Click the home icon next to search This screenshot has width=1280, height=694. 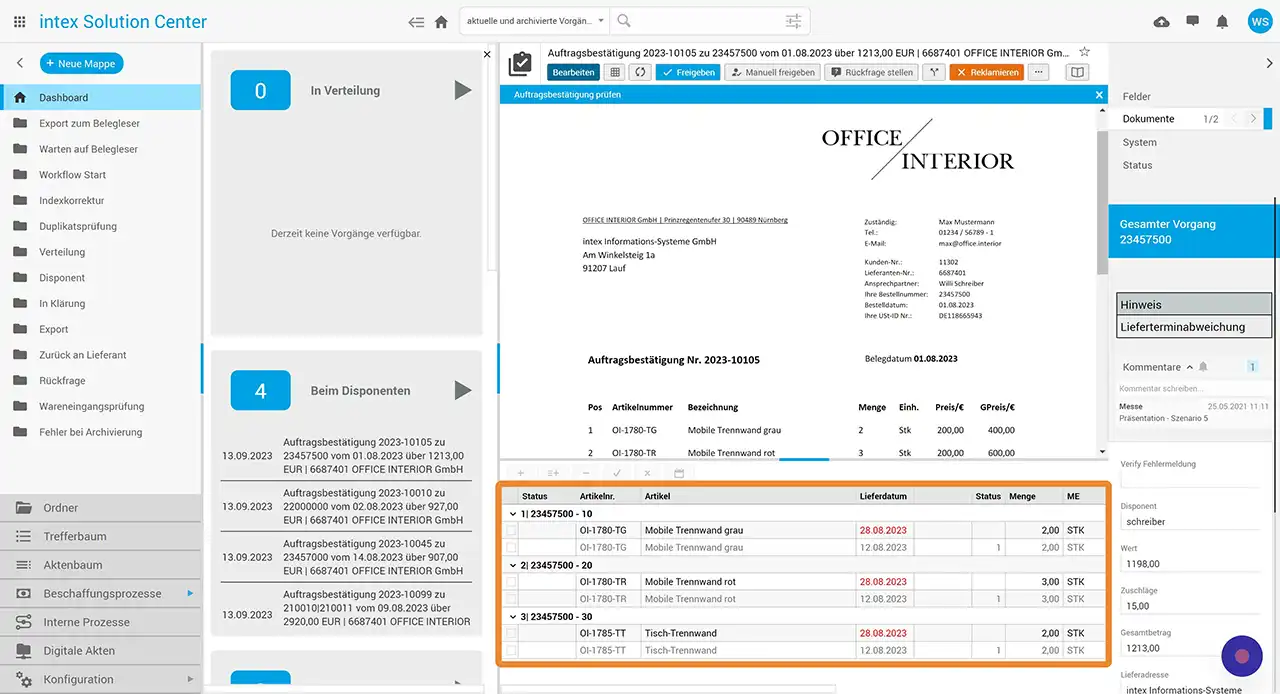[x=440, y=21]
